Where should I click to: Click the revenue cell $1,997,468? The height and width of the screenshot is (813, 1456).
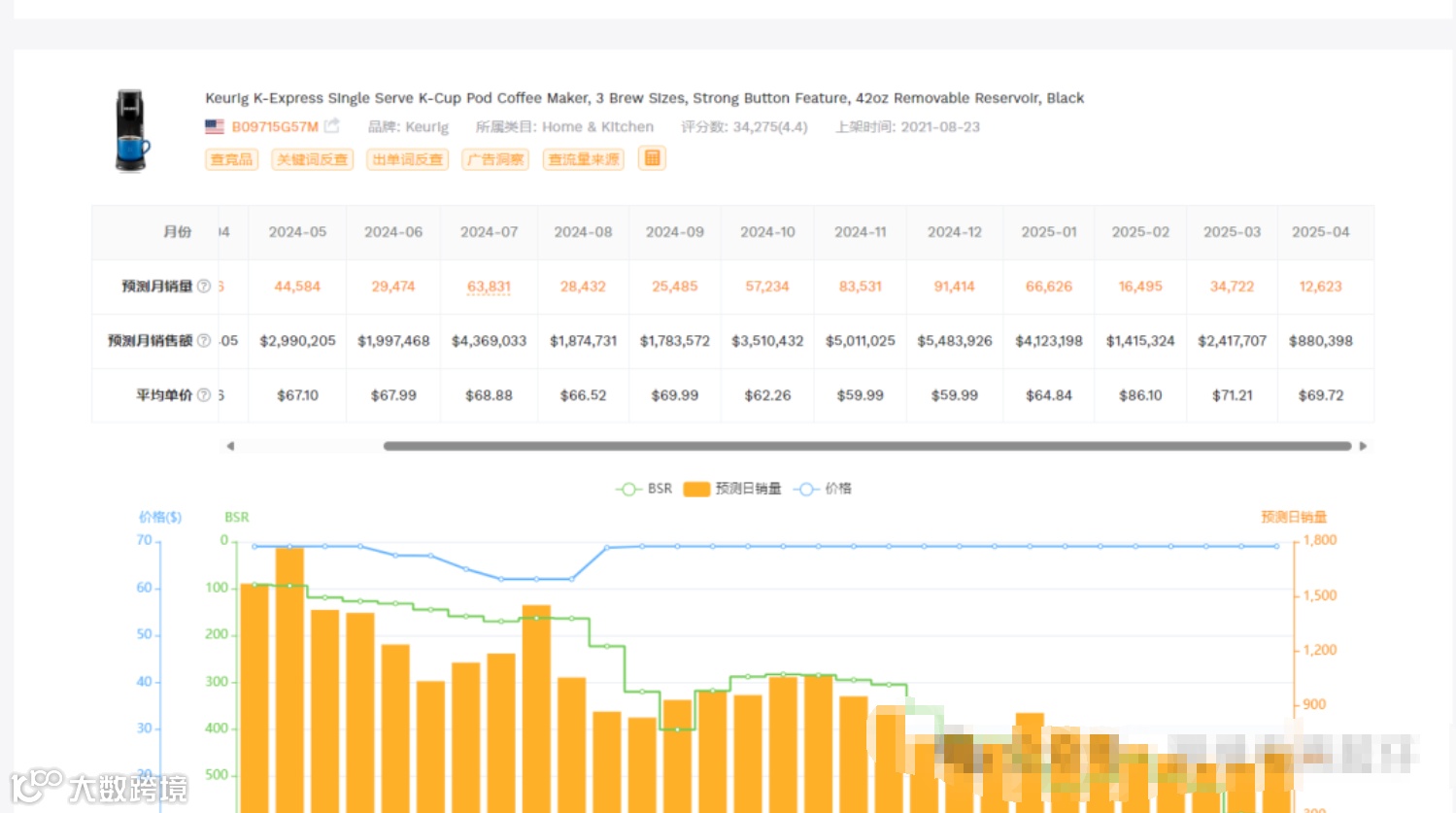pos(393,341)
